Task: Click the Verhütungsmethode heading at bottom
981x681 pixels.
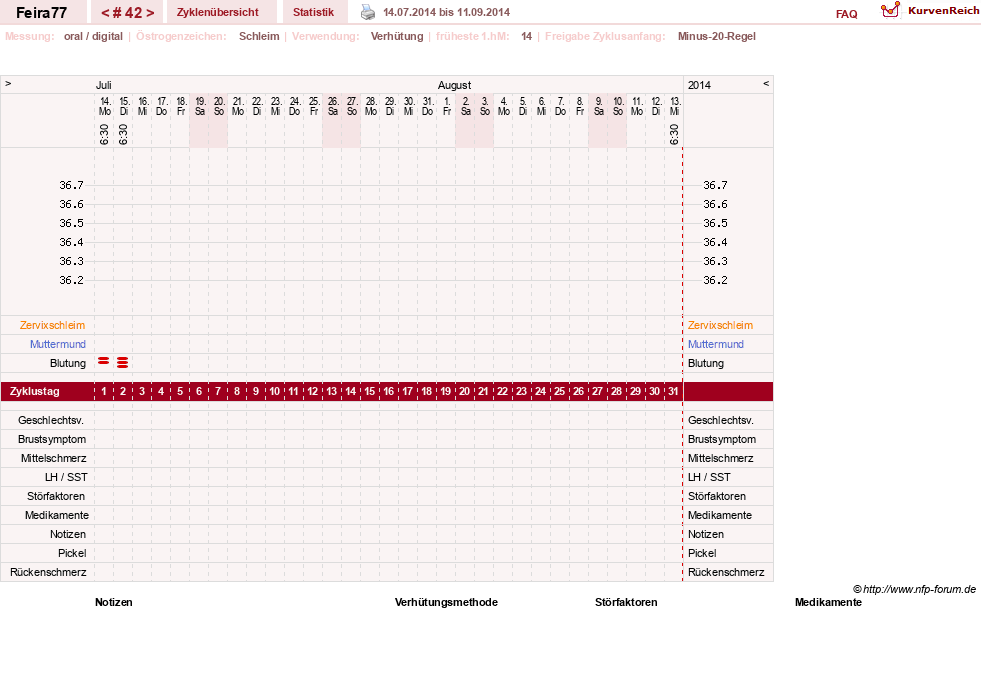Action: click(x=446, y=602)
